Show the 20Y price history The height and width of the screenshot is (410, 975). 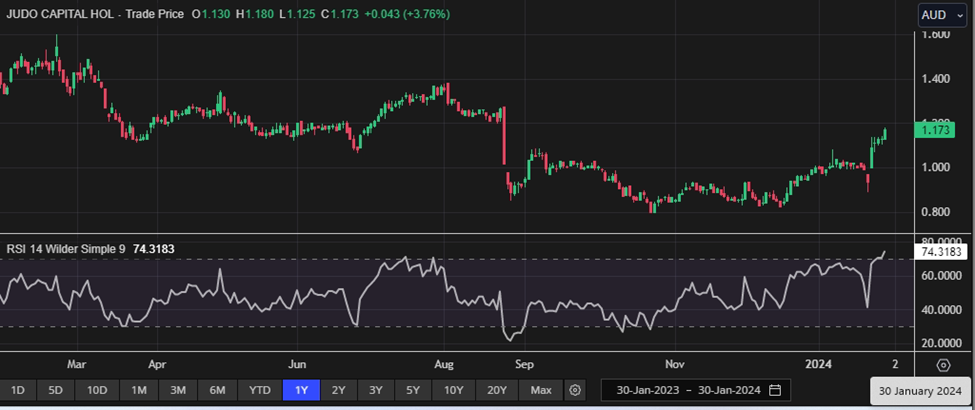point(497,390)
